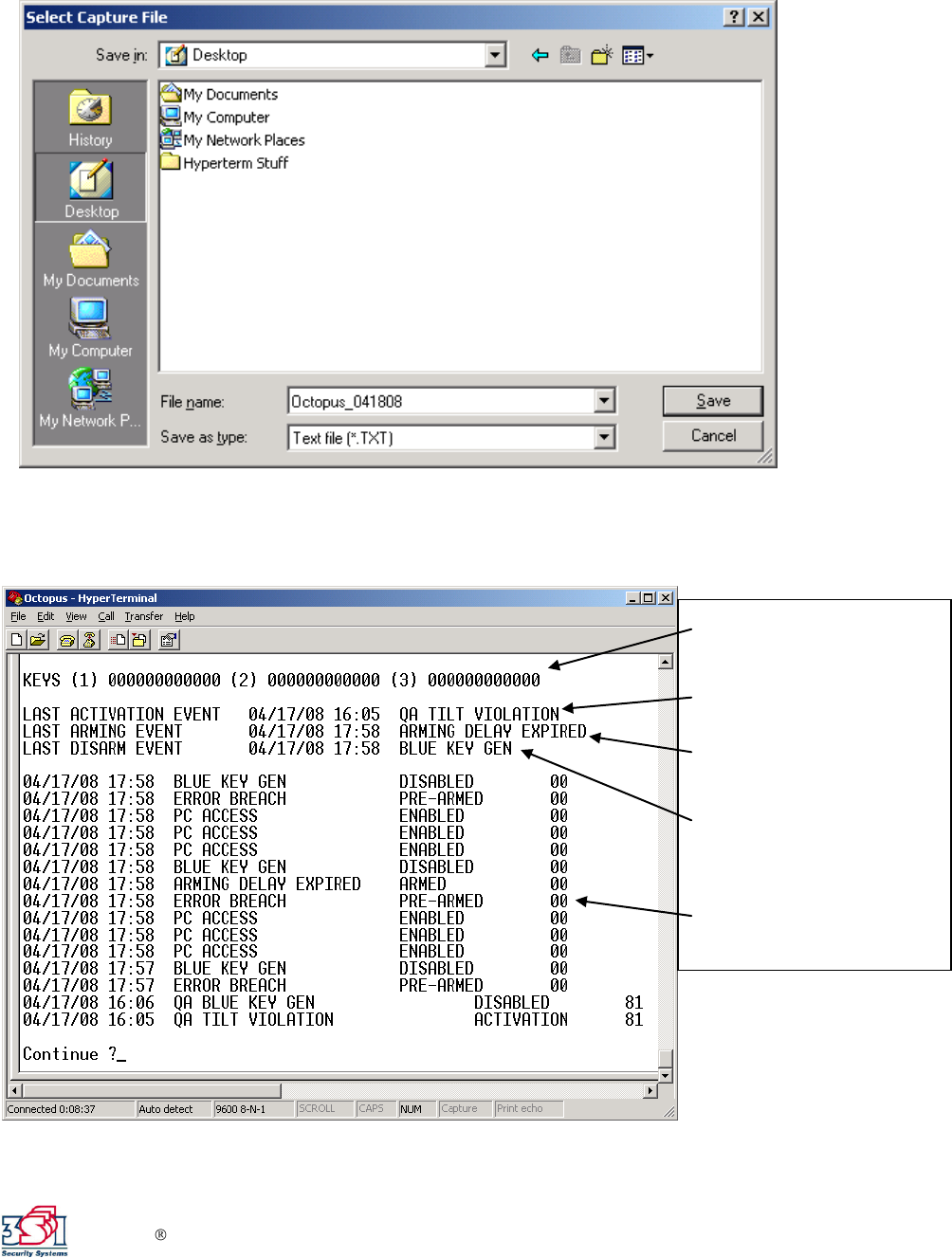
Task: Click the Save button
Action: (712, 401)
